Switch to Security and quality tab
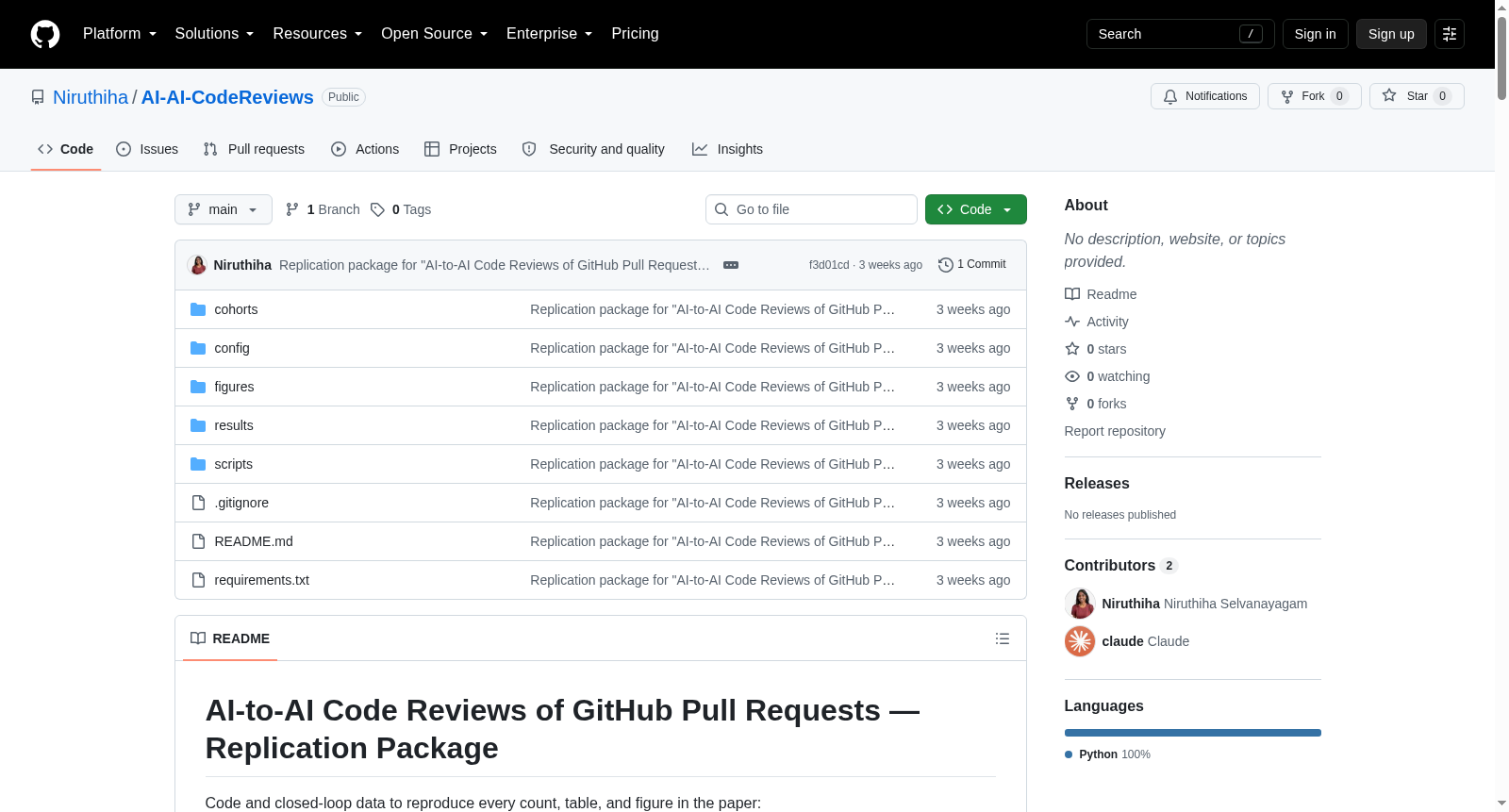1509x812 pixels. tap(593, 149)
